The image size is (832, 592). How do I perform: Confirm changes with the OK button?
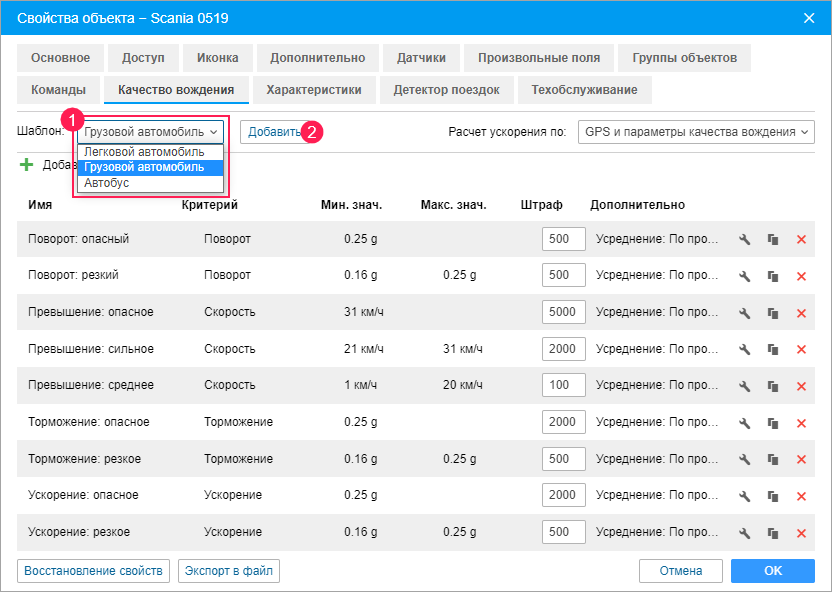click(772, 571)
